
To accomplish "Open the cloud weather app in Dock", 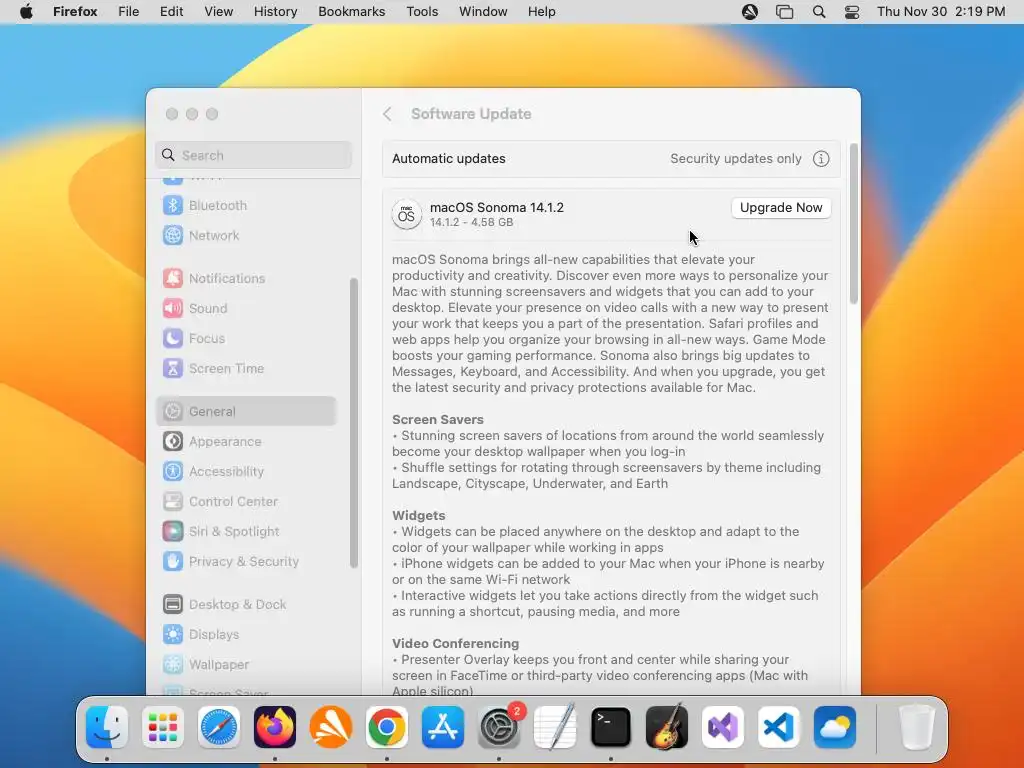I will (835, 727).
